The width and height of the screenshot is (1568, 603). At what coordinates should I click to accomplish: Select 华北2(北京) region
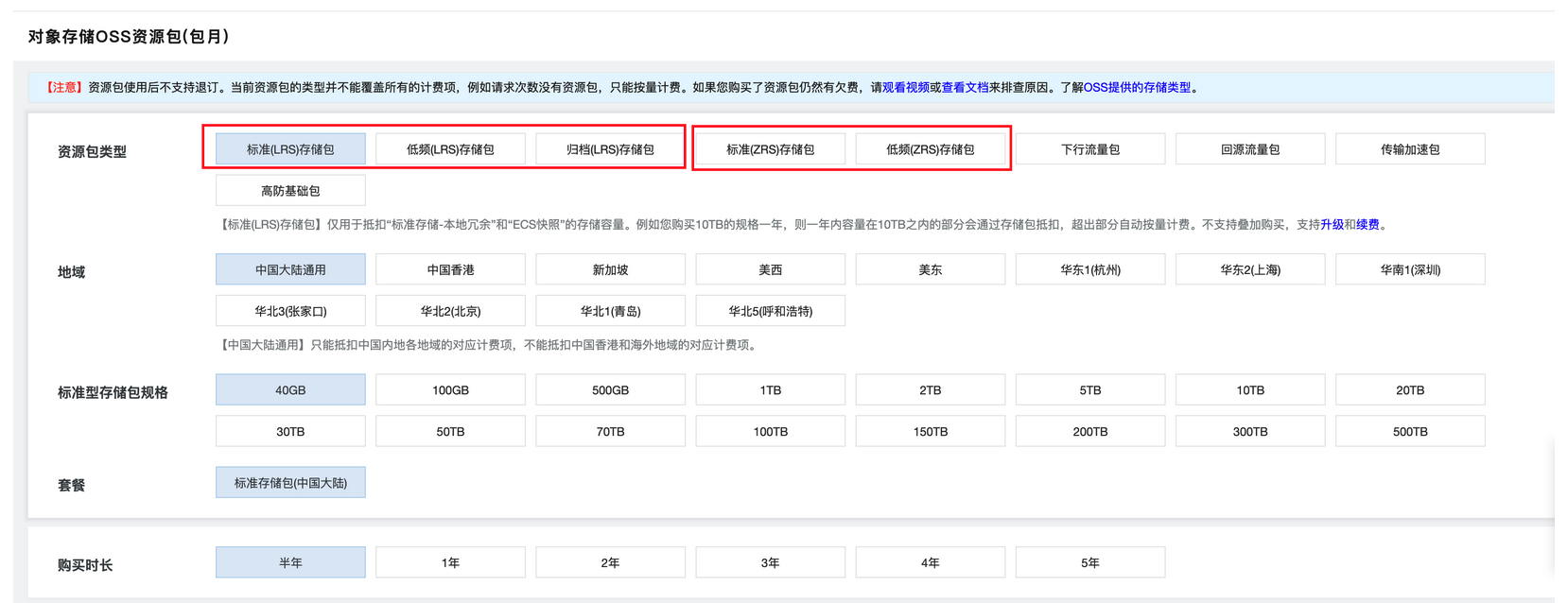[450, 311]
